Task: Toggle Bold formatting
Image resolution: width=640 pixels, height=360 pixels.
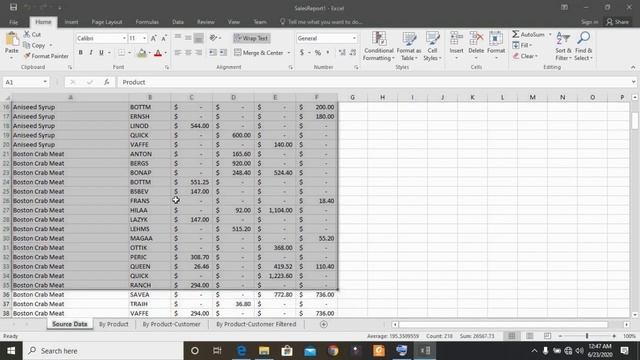Action: click(x=80, y=53)
